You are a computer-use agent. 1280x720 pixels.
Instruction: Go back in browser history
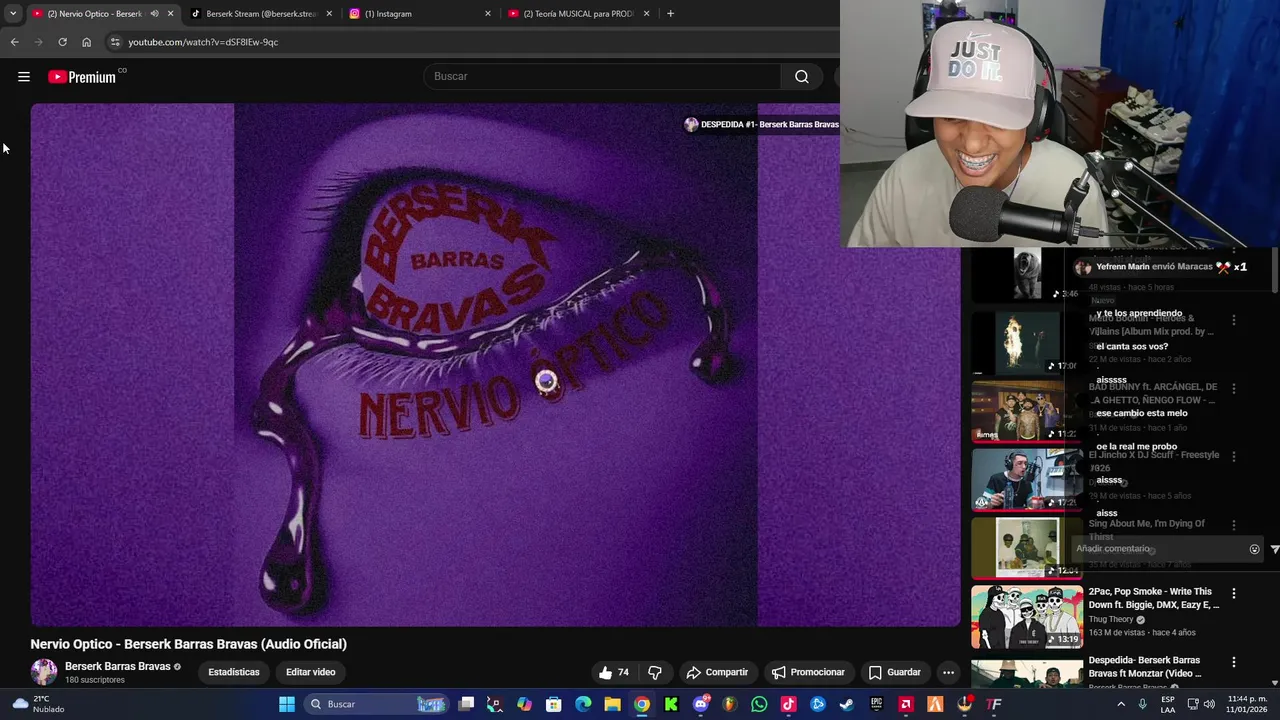coord(14,42)
